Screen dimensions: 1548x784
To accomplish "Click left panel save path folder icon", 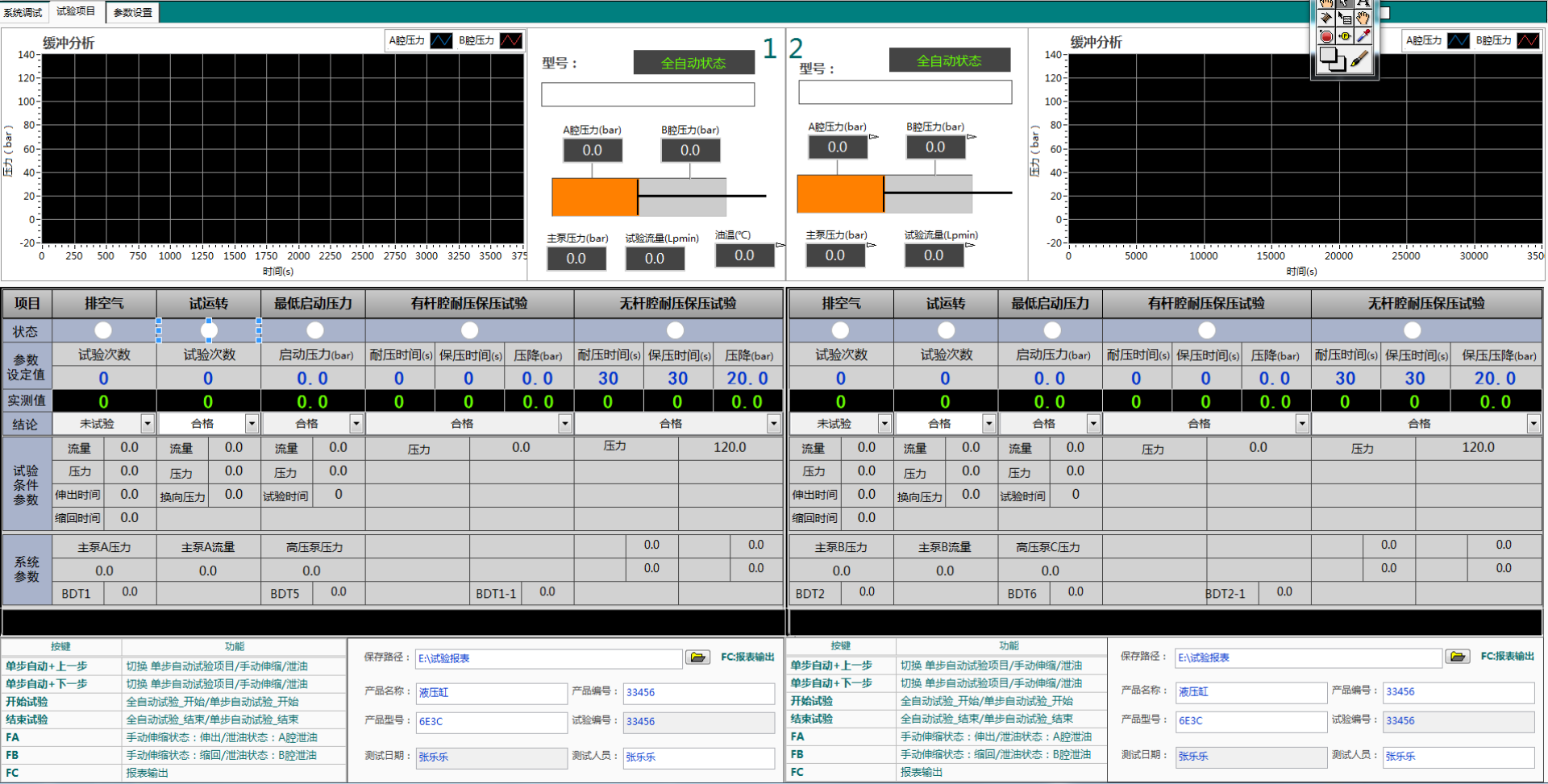I will click(697, 657).
